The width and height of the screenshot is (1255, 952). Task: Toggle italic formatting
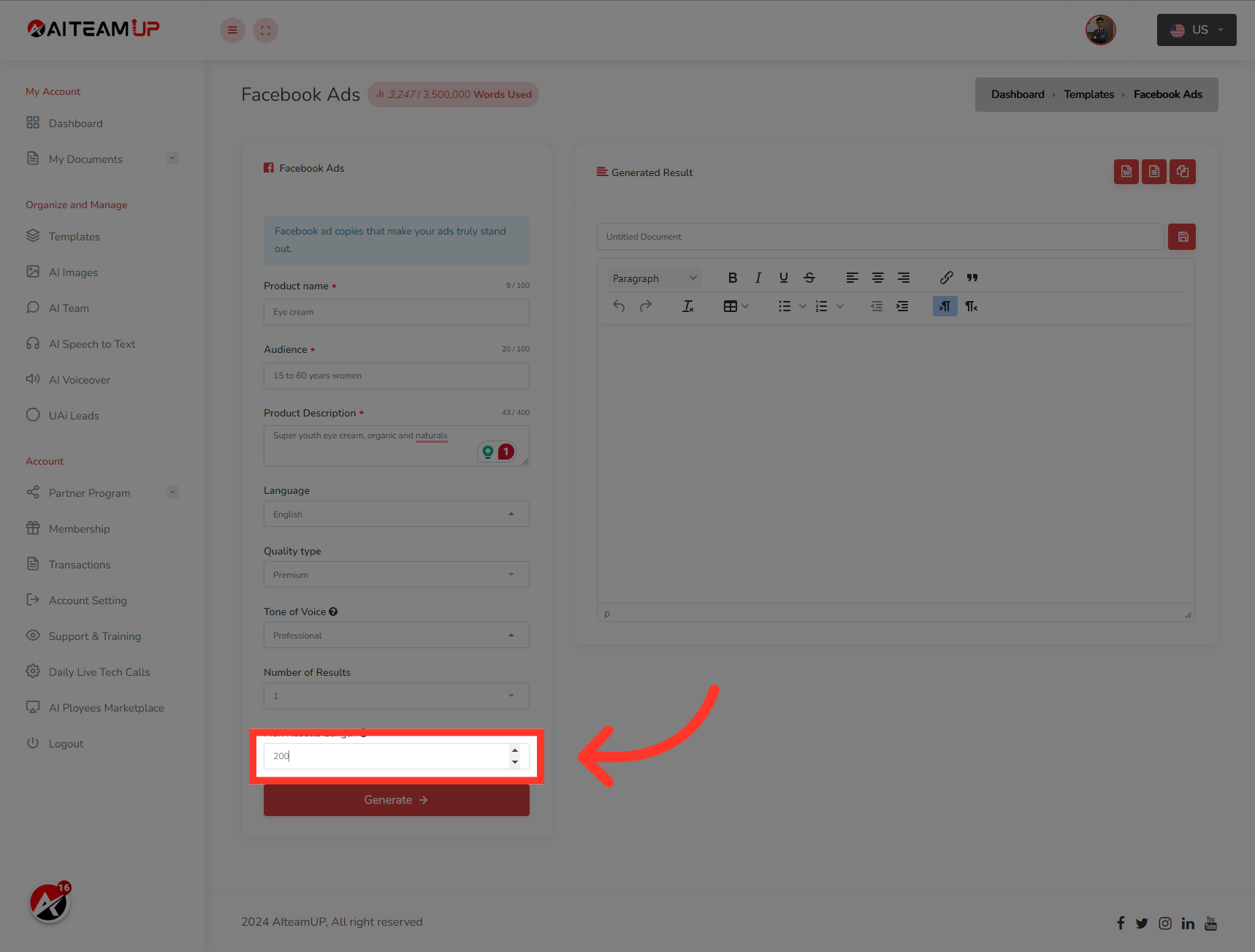click(x=758, y=278)
